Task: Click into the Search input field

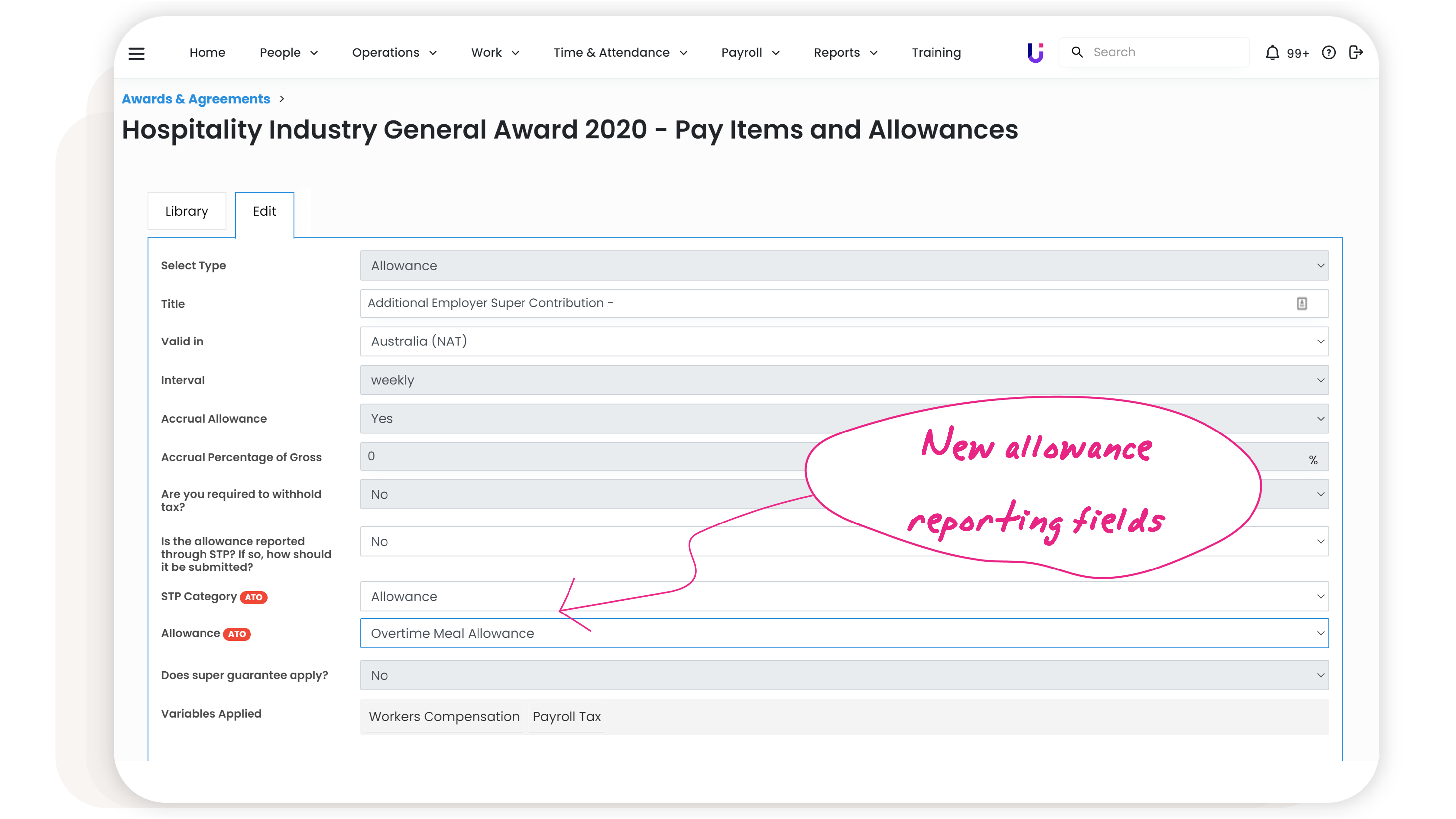Action: click(1164, 52)
